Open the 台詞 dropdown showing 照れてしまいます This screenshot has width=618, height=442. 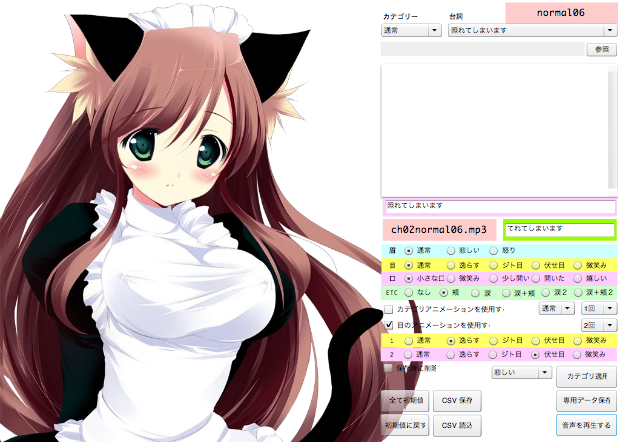point(532,30)
